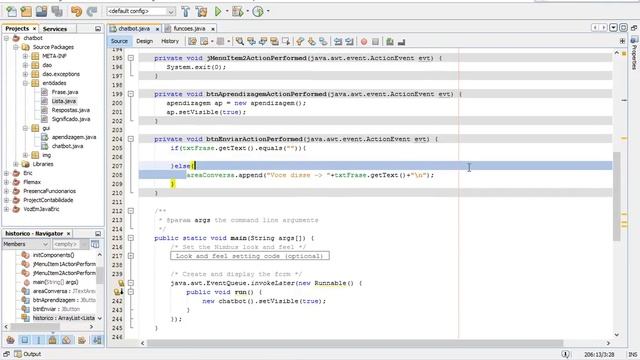Open the History view
The width and height of the screenshot is (640, 360).
[x=170, y=41]
